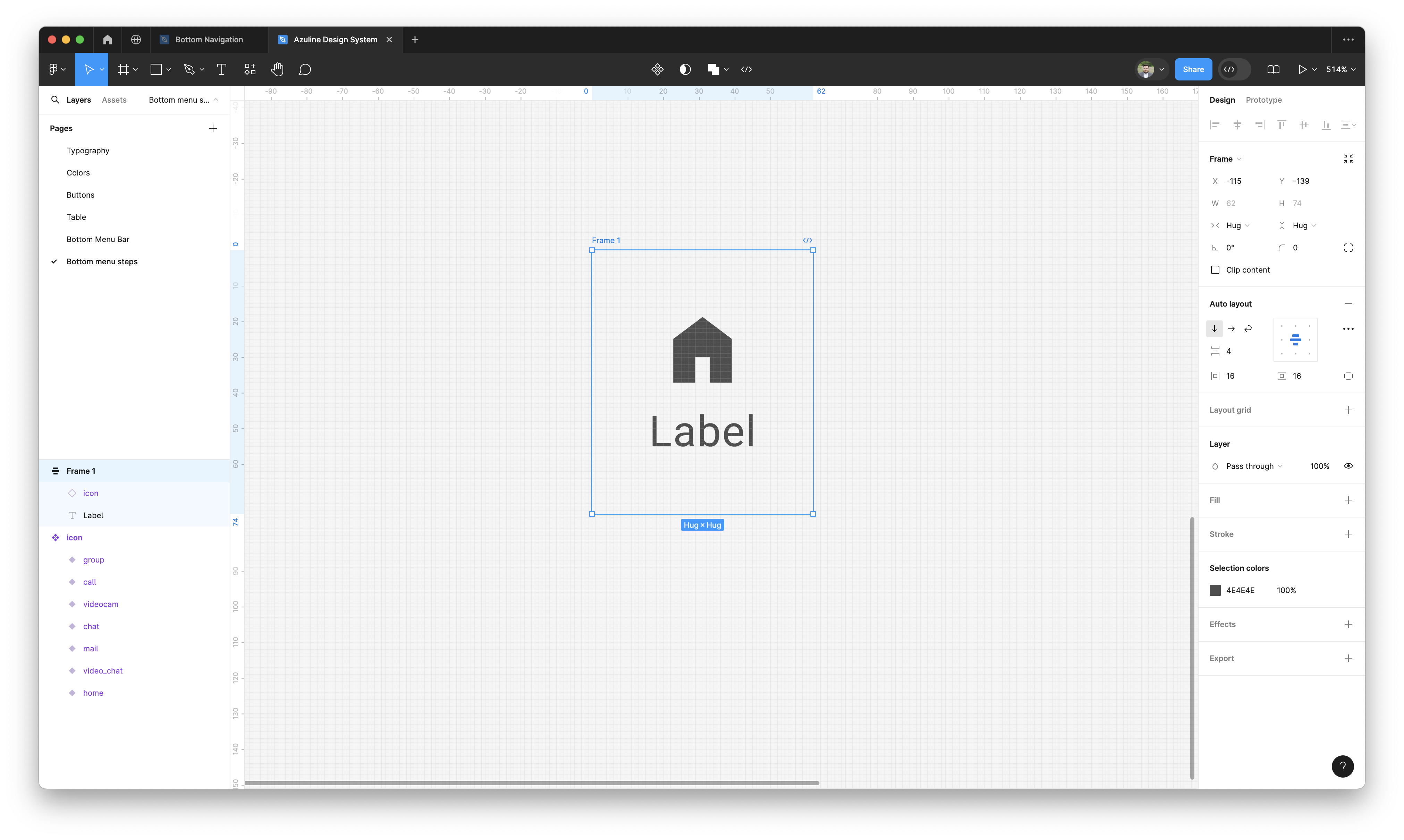Click the Create component icon

click(657, 70)
